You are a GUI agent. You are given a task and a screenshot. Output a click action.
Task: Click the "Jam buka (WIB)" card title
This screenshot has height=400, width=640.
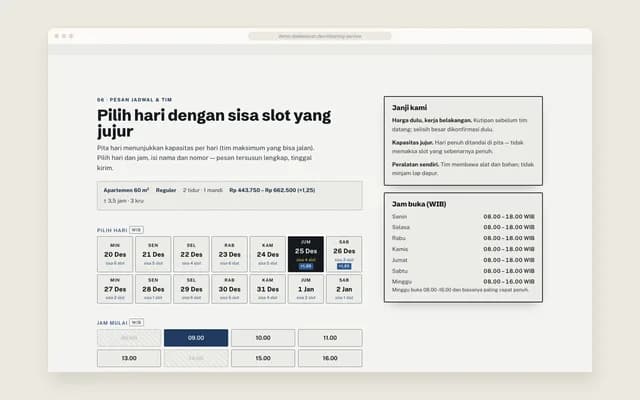(419, 204)
